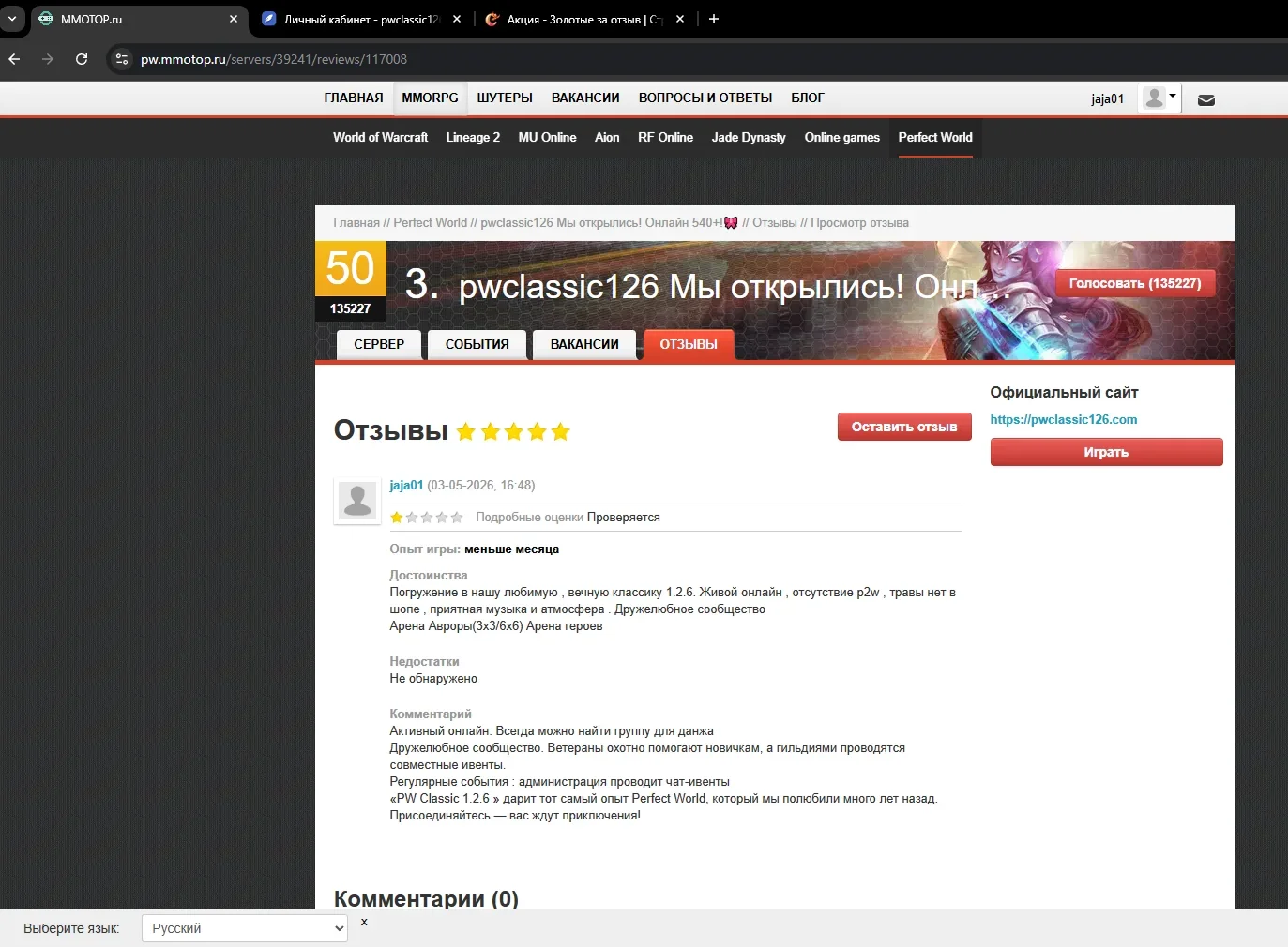Open the СОБЫТИЯ tab

(477, 344)
